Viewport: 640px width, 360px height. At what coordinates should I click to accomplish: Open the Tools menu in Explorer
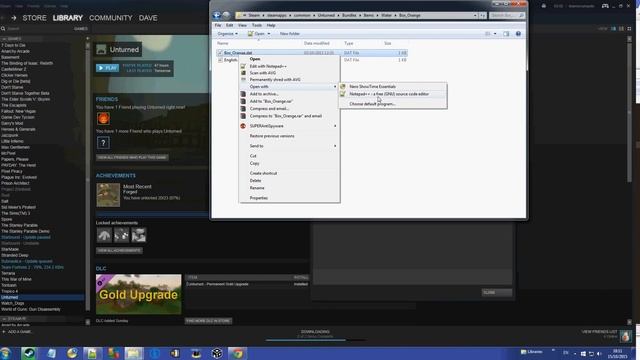257,25
